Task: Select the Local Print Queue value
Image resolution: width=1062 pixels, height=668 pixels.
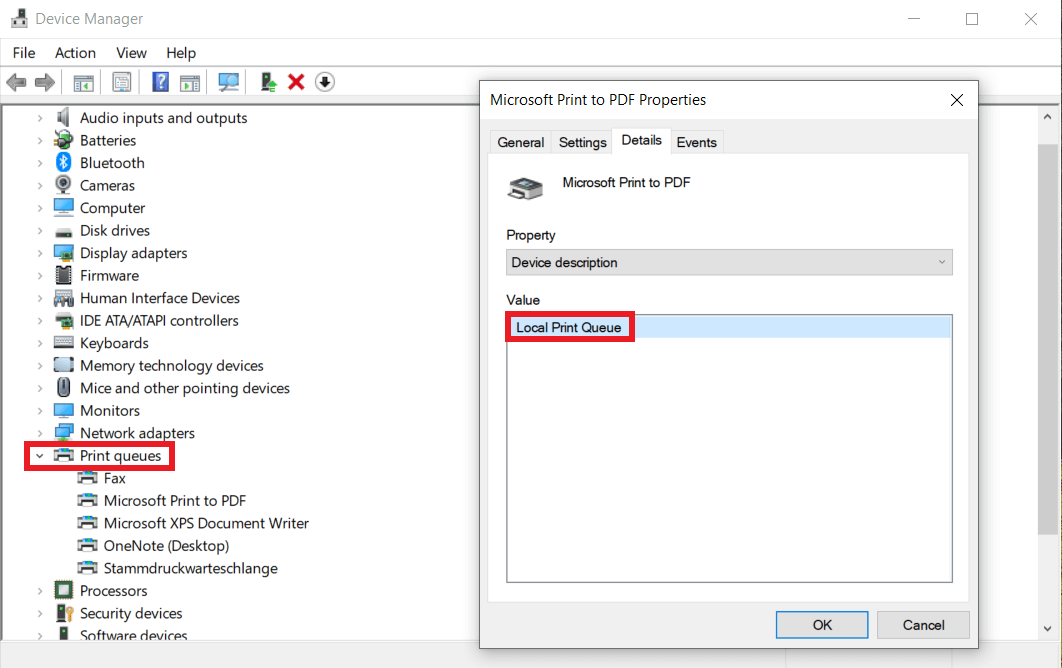Action: coord(569,326)
